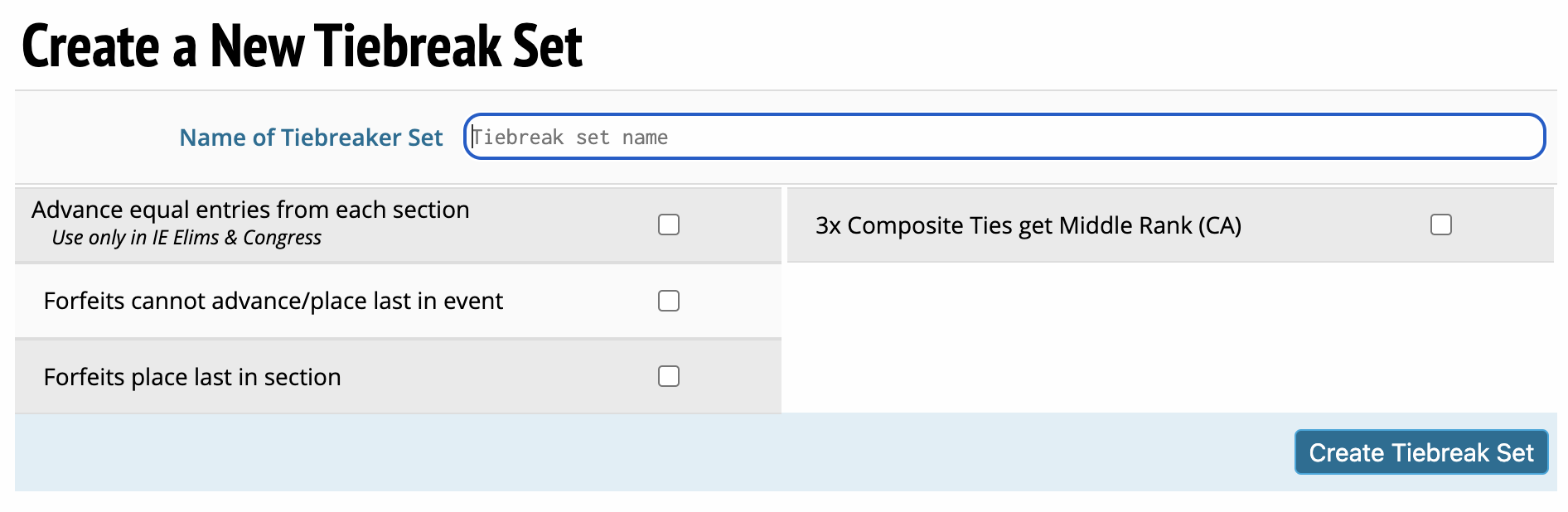Click the light blue footer bar beside the button
The width and height of the screenshot is (1568, 512).
[646, 452]
